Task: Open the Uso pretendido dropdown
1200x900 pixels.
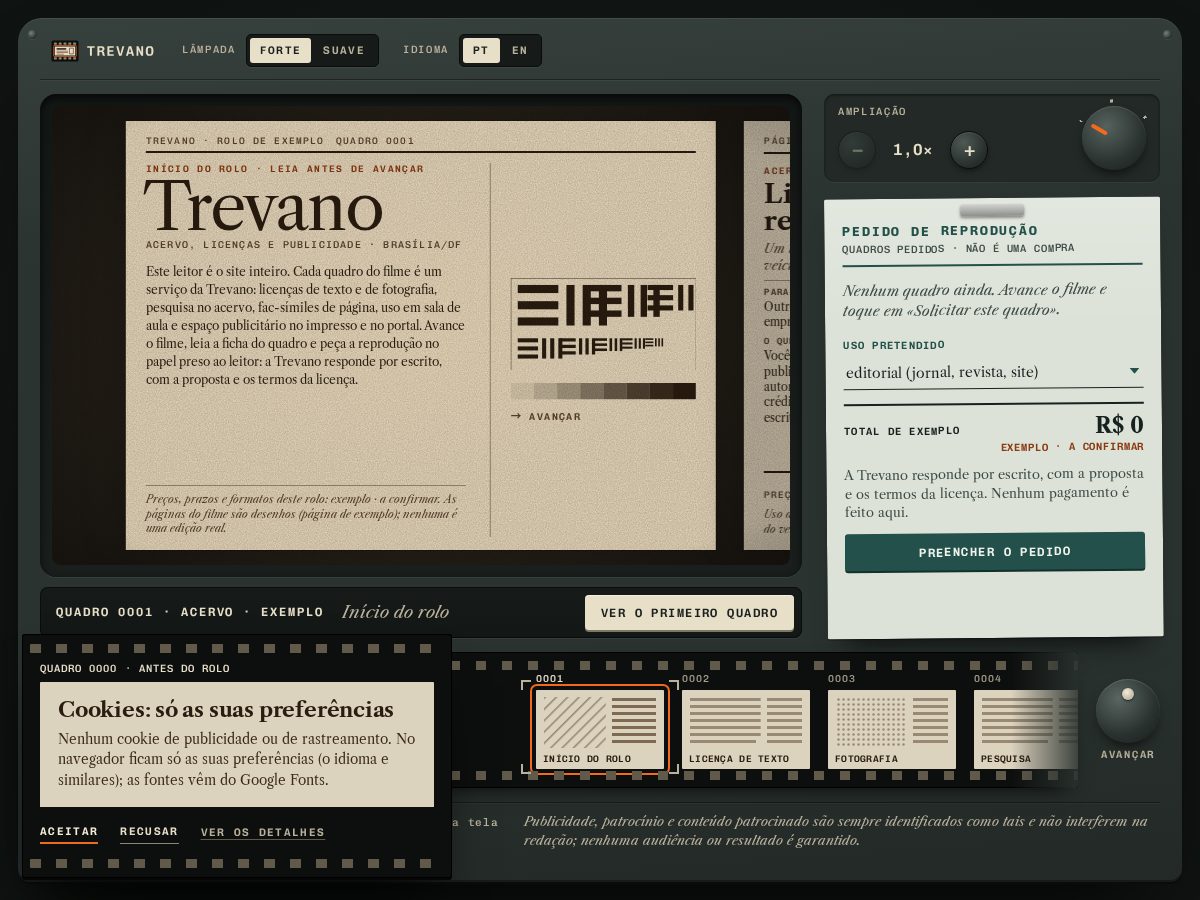Action: pyautogui.click(x=993, y=372)
